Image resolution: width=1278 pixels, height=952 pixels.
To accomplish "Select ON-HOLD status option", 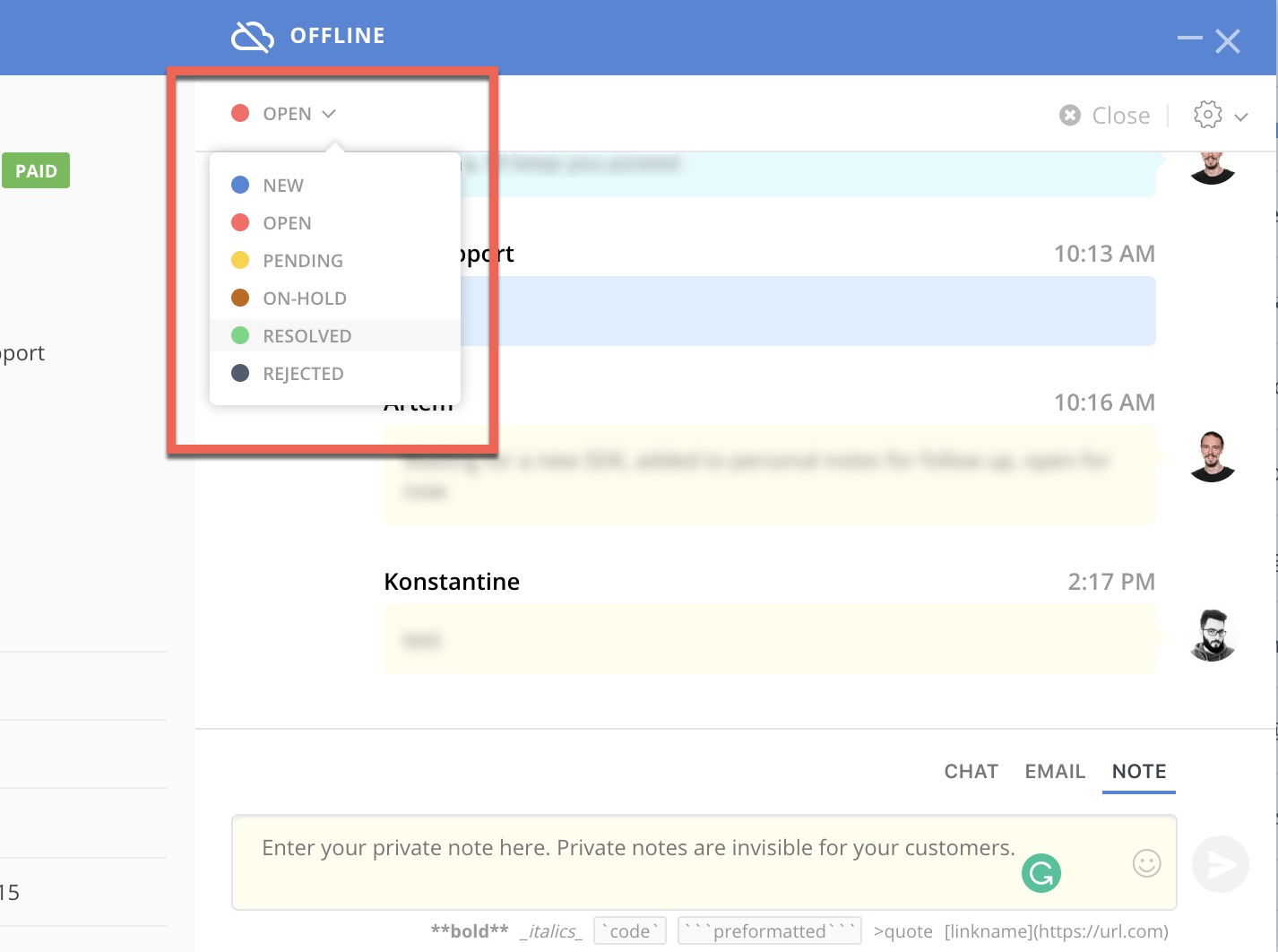I will [x=334, y=299].
